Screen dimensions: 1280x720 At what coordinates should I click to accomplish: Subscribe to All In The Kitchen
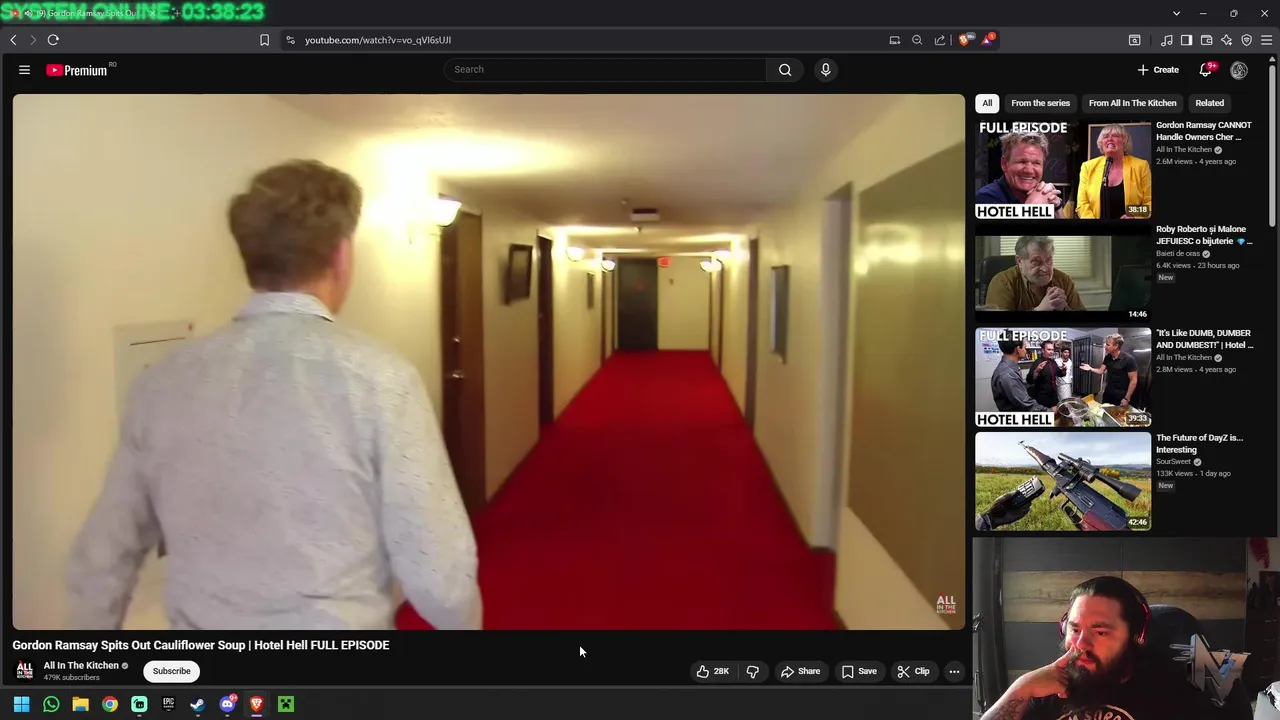coord(171,671)
